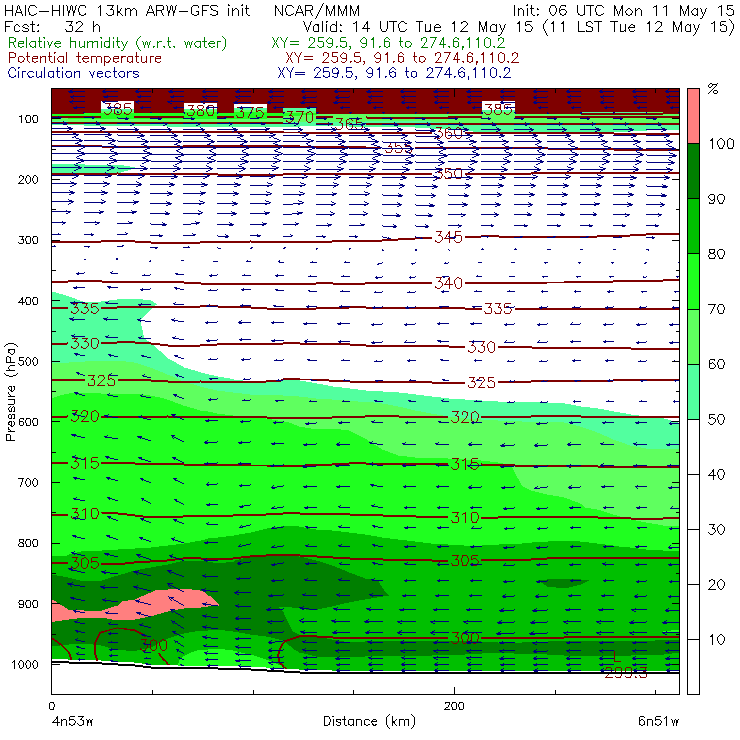Click the 'Distance (km)' horizontal axis label

pyautogui.click(x=369, y=721)
